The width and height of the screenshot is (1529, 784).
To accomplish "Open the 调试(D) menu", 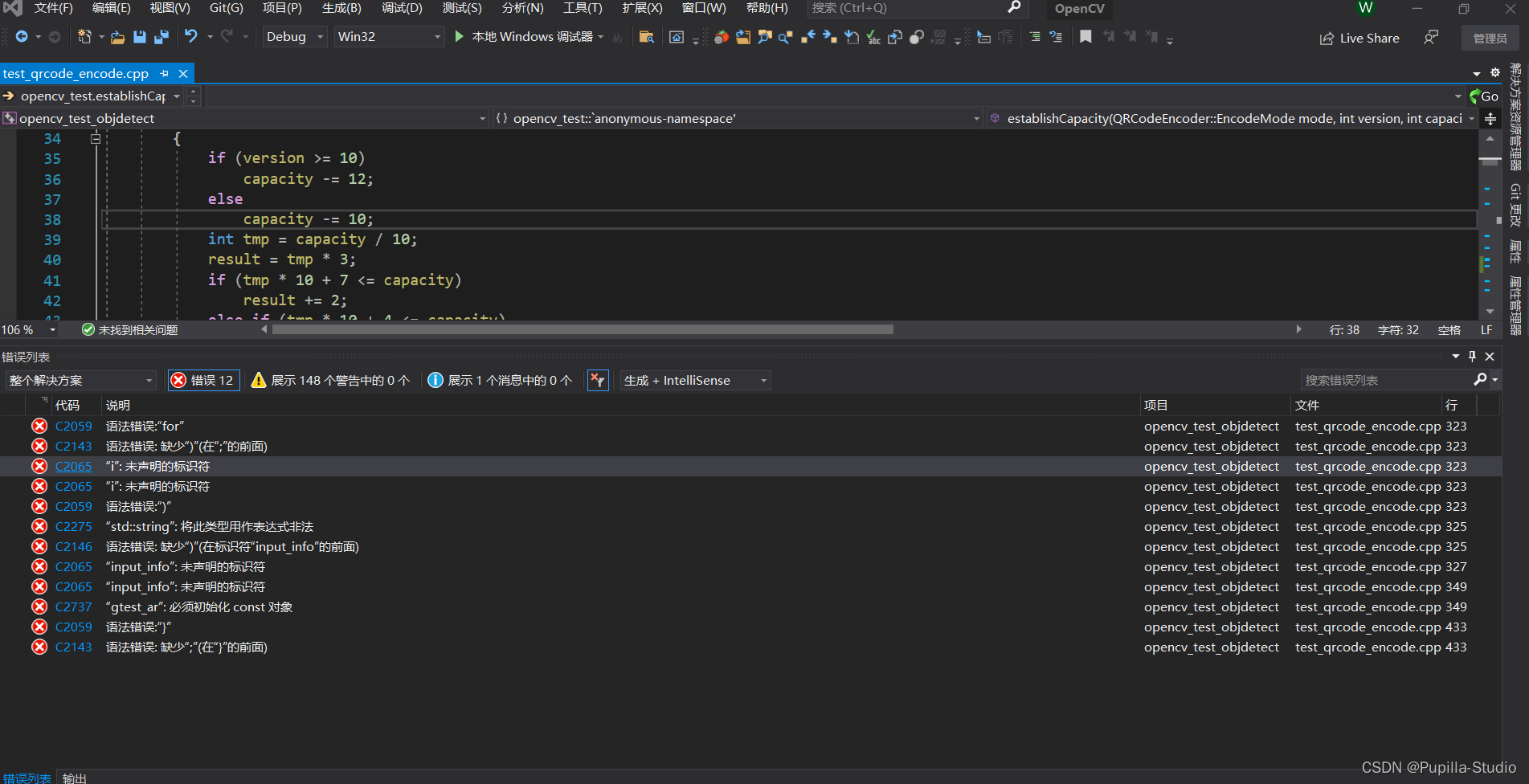I will [x=402, y=8].
